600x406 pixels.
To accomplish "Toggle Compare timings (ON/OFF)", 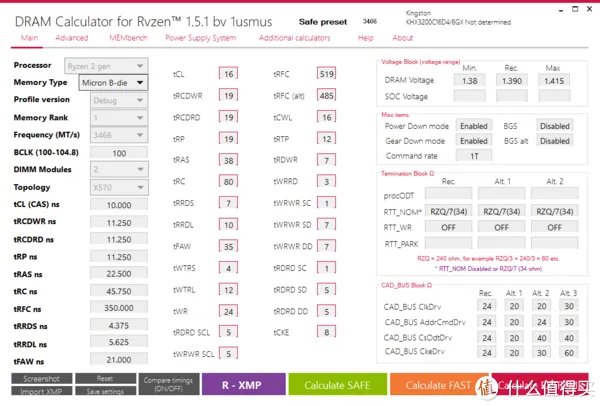I will pos(168,384).
